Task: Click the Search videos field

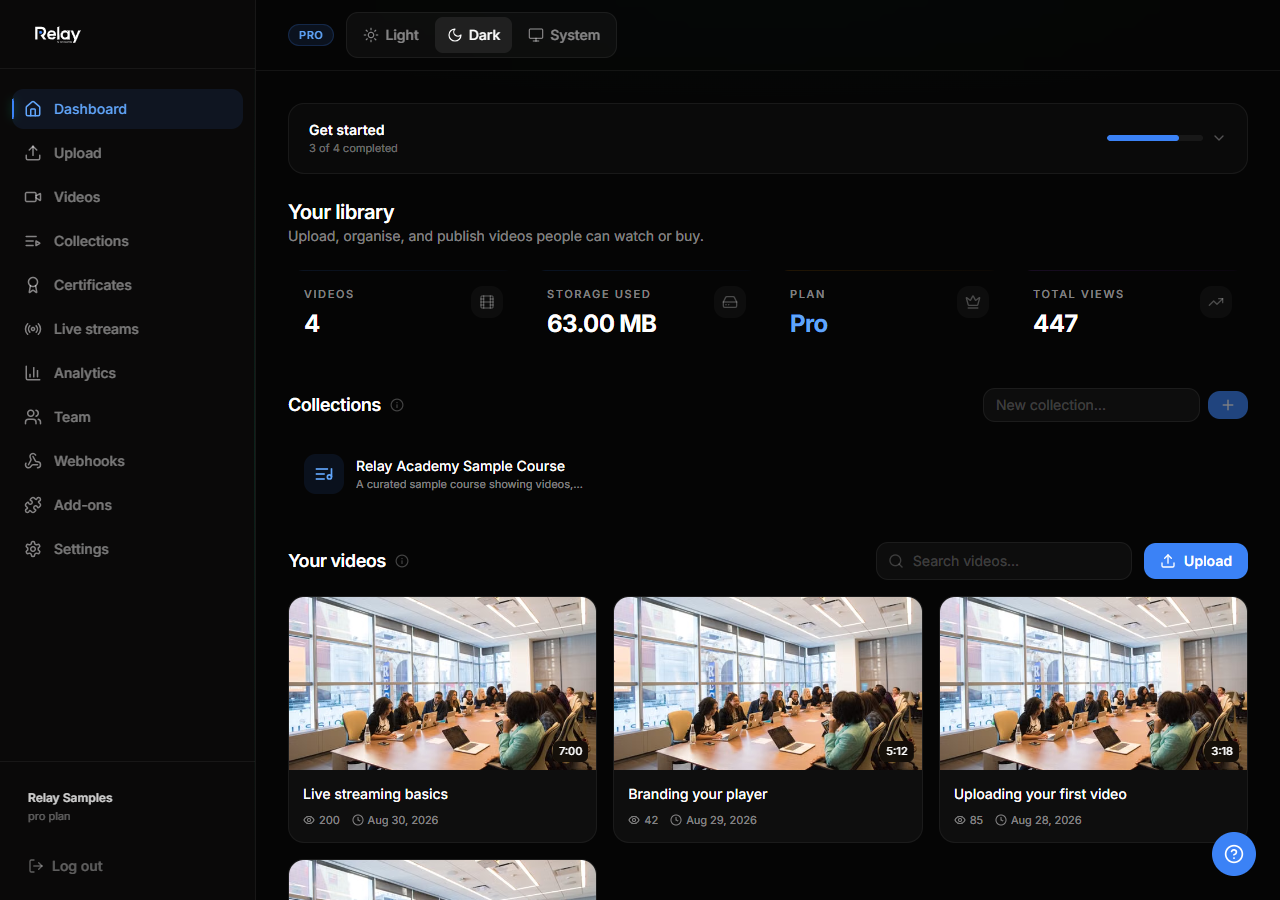Action: tap(1004, 561)
